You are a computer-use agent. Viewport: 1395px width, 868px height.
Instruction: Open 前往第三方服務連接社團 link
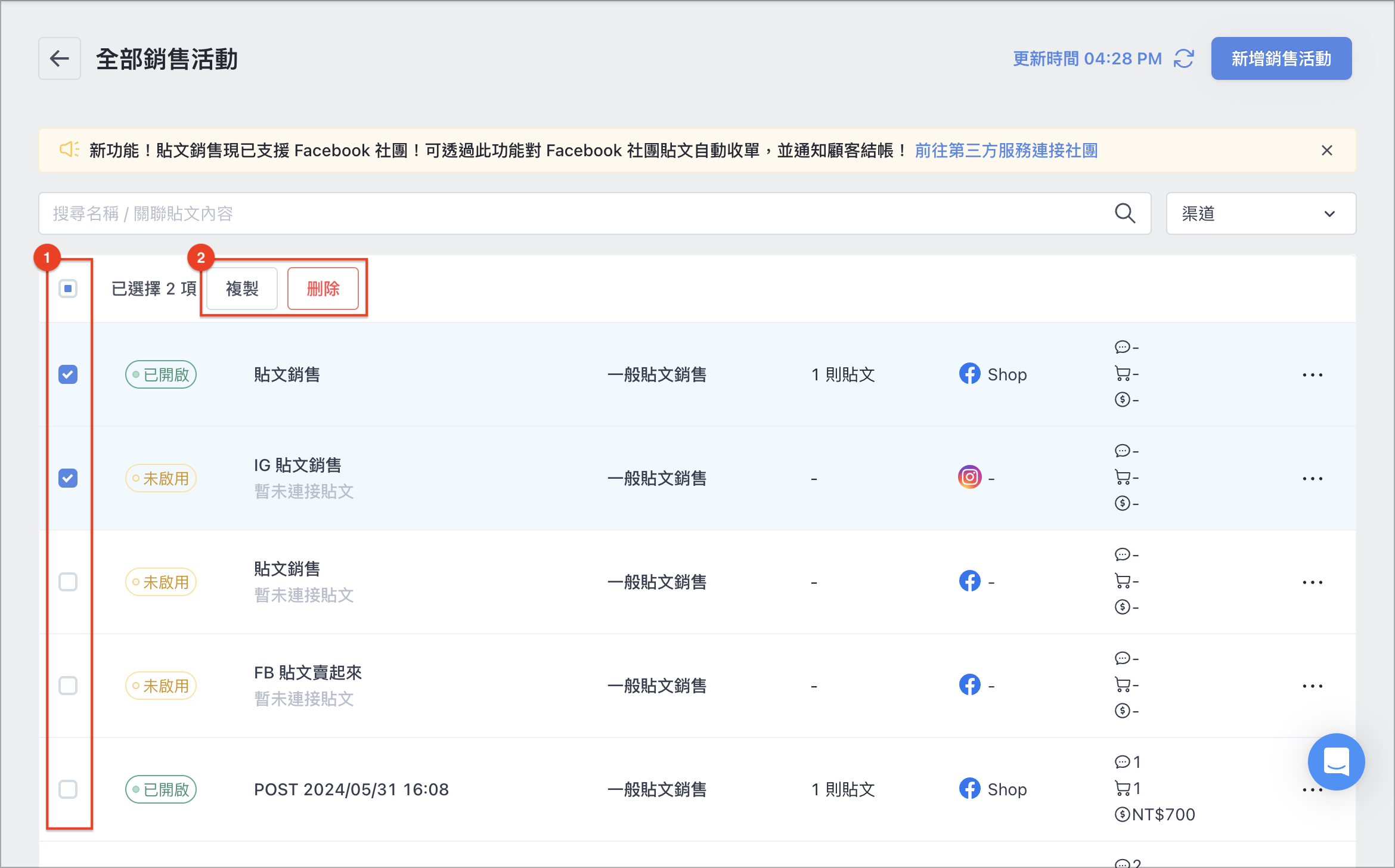point(1006,150)
